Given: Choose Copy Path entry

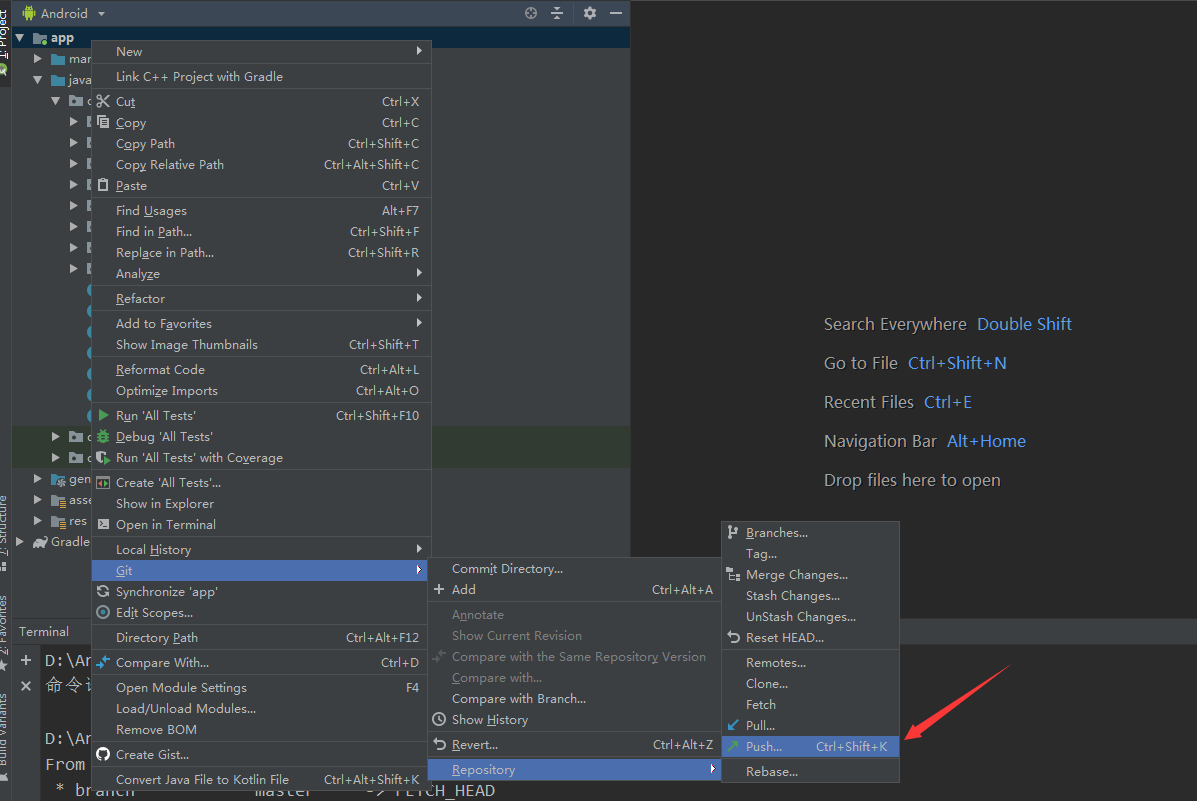Looking at the screenshot, I should point(261,144).
